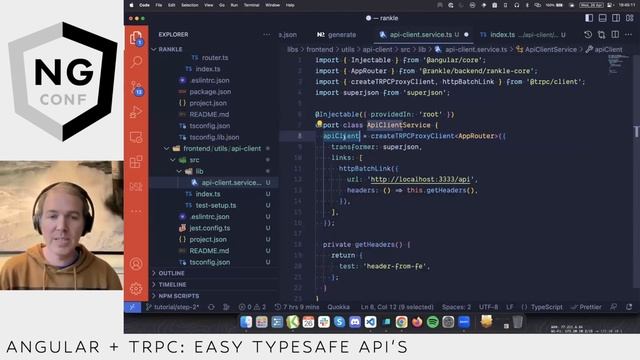Click the Prettier status bar item

[586, 307]
